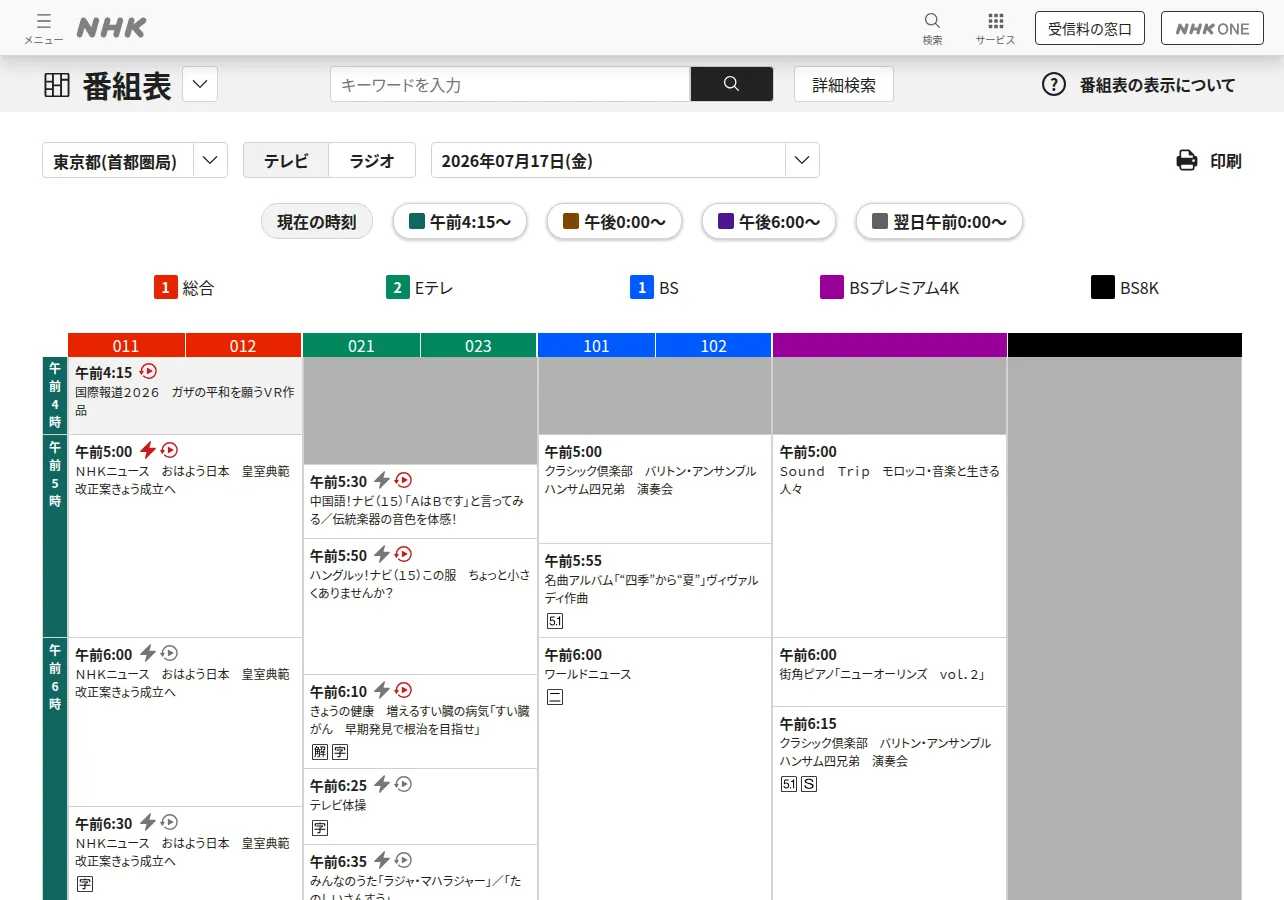The width and height of the screenshot is (1284, 900).
Task: Click the 番組表 grid icon beside the title
Action: [57, 85]
